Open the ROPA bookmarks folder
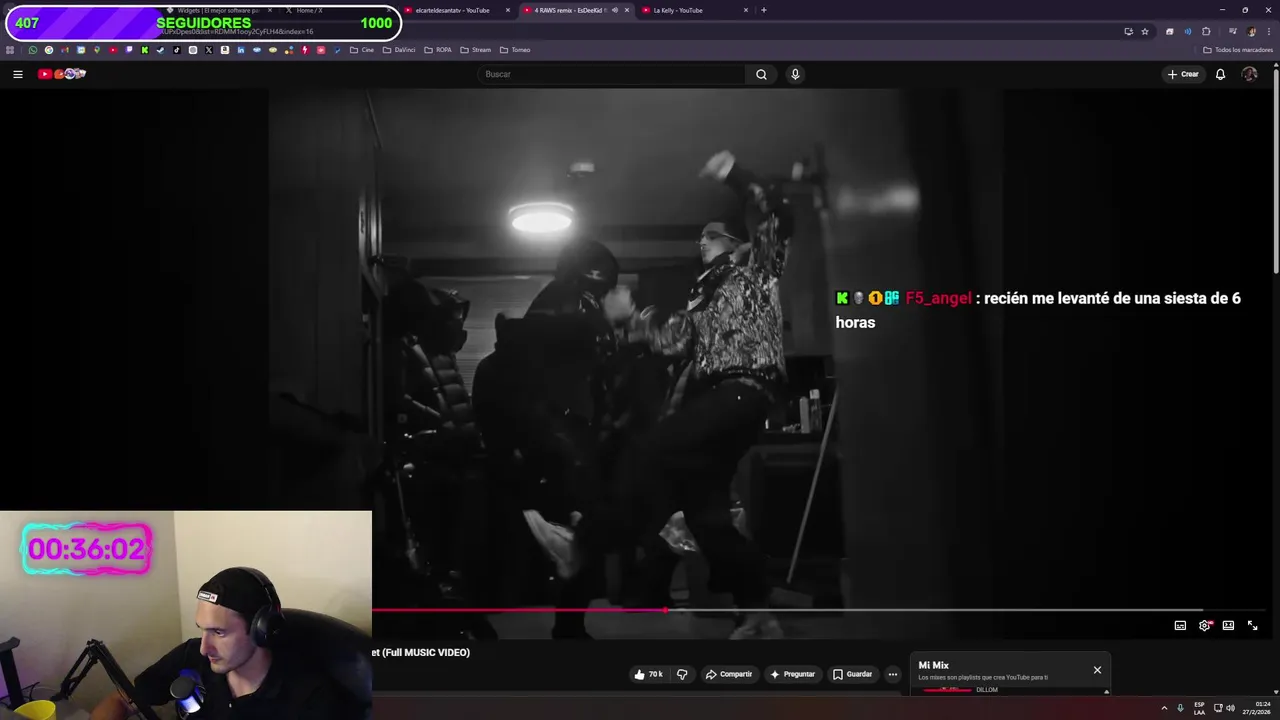The image size is (1280, 720). 438,50
